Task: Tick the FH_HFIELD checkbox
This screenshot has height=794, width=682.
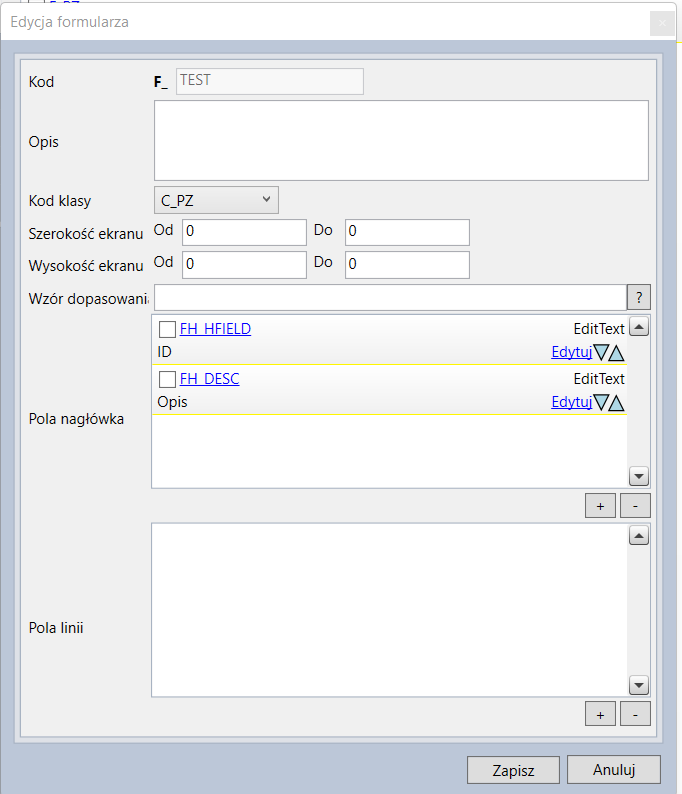Action: point(168,329)
